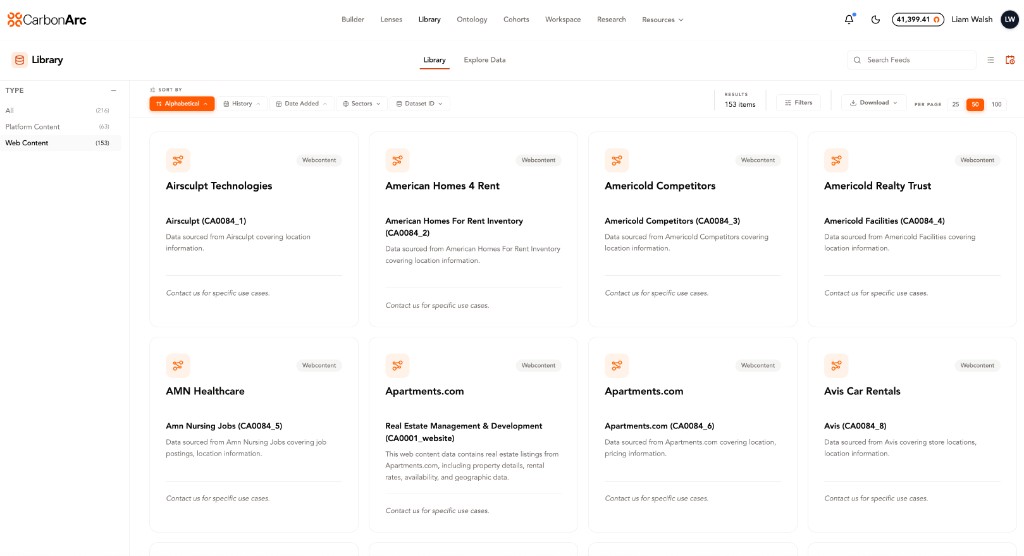Click the 41,399.41 credits balance

click(918, 20)
